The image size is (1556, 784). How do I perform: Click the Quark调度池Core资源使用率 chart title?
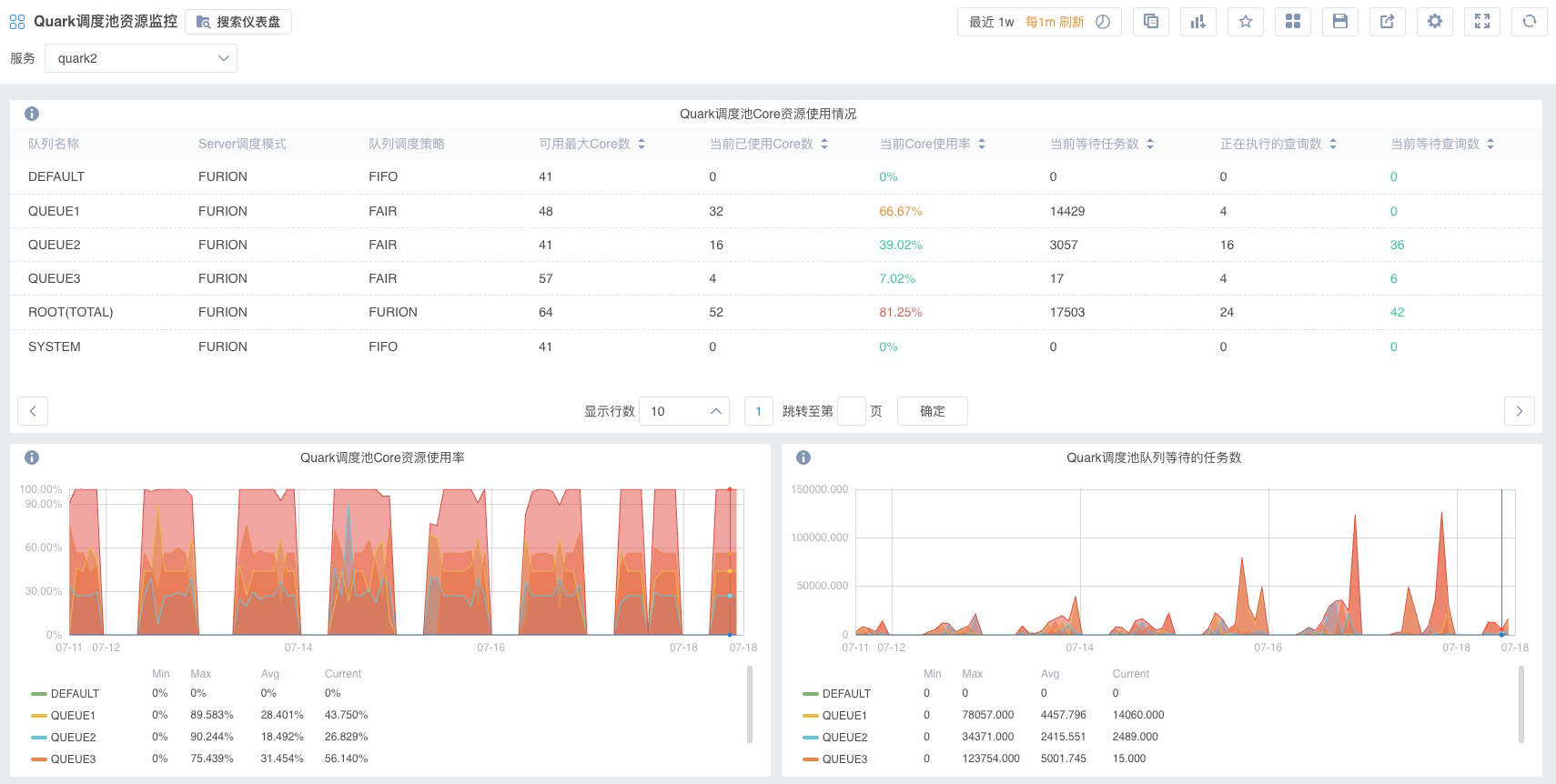pyautogui.click(x=382, y=457)
